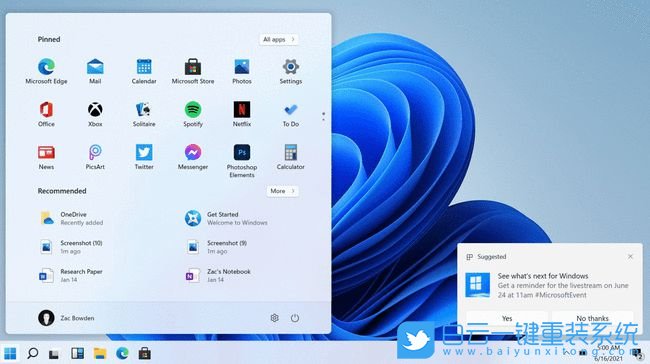Click Yes on the livestream reminder
Viewport: 650px width, 364px height.
click(x=507, y=318)
